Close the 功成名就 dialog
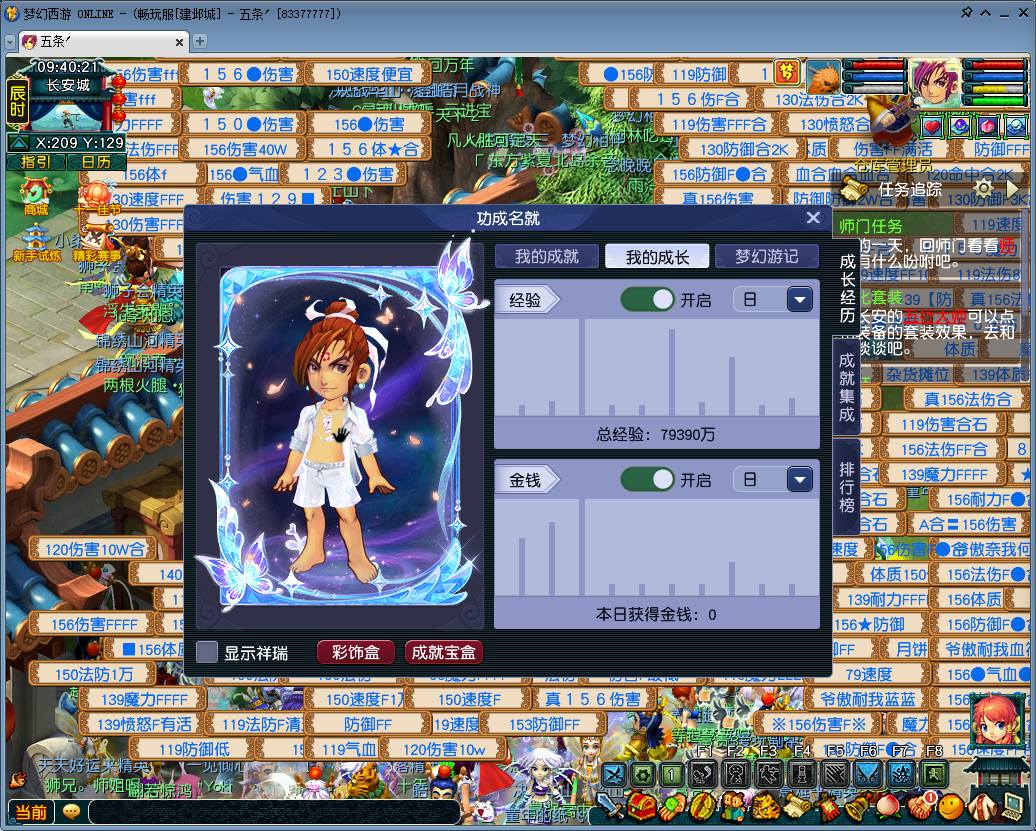Viewport: 1036px width, 831px height. click(813, 217)
